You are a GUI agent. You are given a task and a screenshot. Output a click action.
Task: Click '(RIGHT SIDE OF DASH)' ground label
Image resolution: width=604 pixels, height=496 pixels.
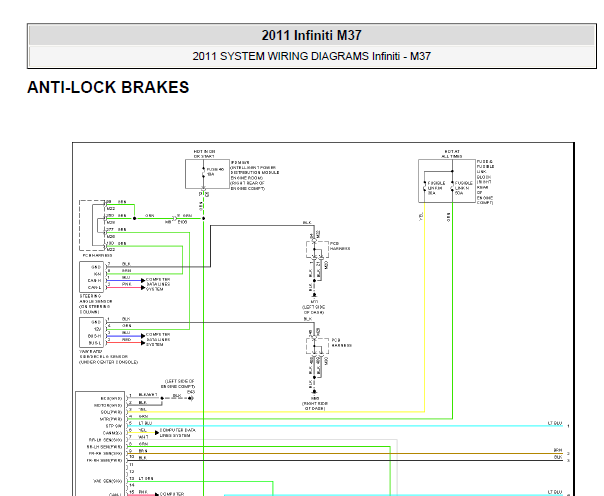pos(315,406)
